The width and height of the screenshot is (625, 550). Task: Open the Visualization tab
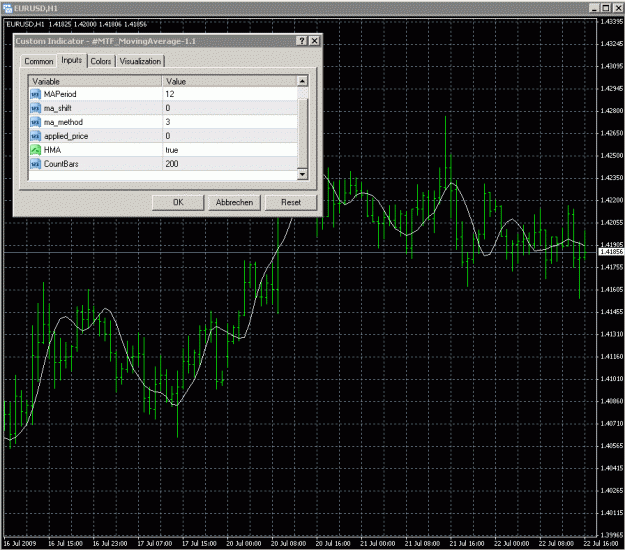click(x=140, y=61)
